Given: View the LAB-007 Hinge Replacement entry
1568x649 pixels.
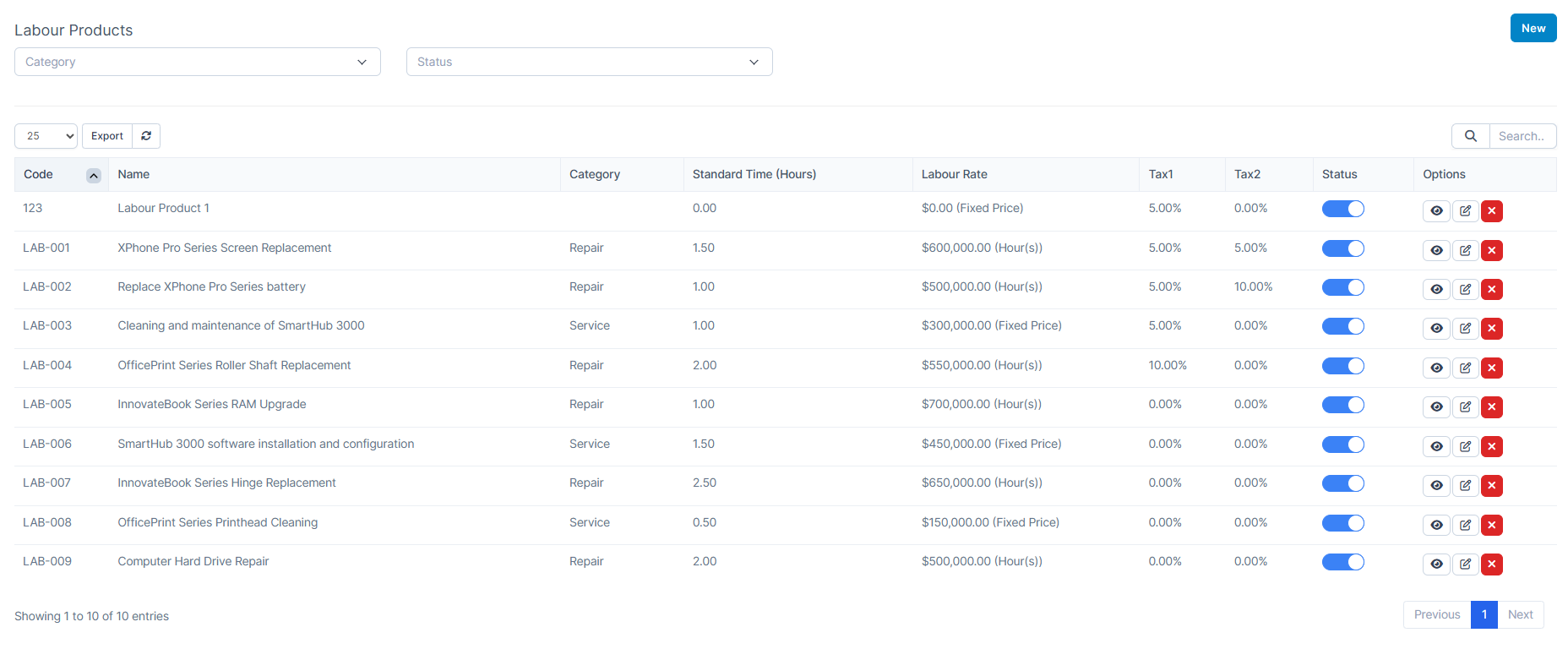Looking at the screenshot, I should pyautogui.click(x=1436, y=485).
